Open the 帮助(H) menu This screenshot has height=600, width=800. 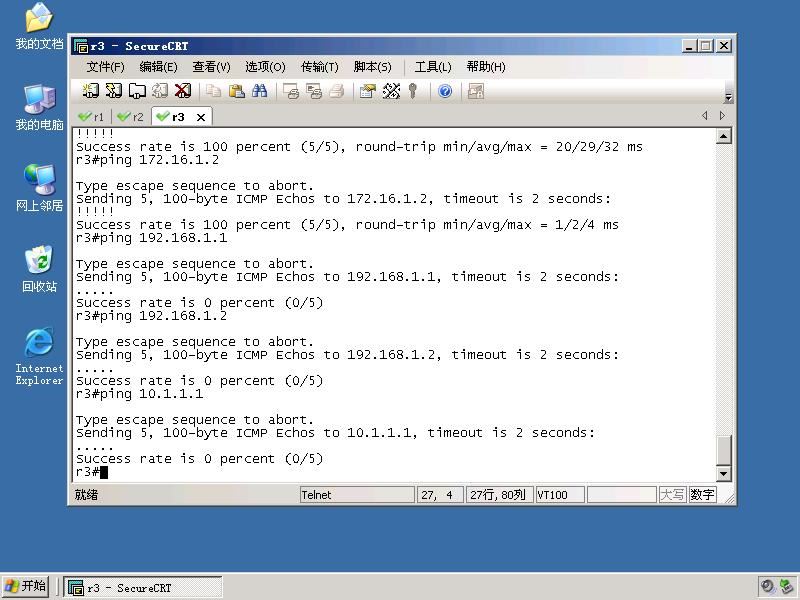(486, 67)
